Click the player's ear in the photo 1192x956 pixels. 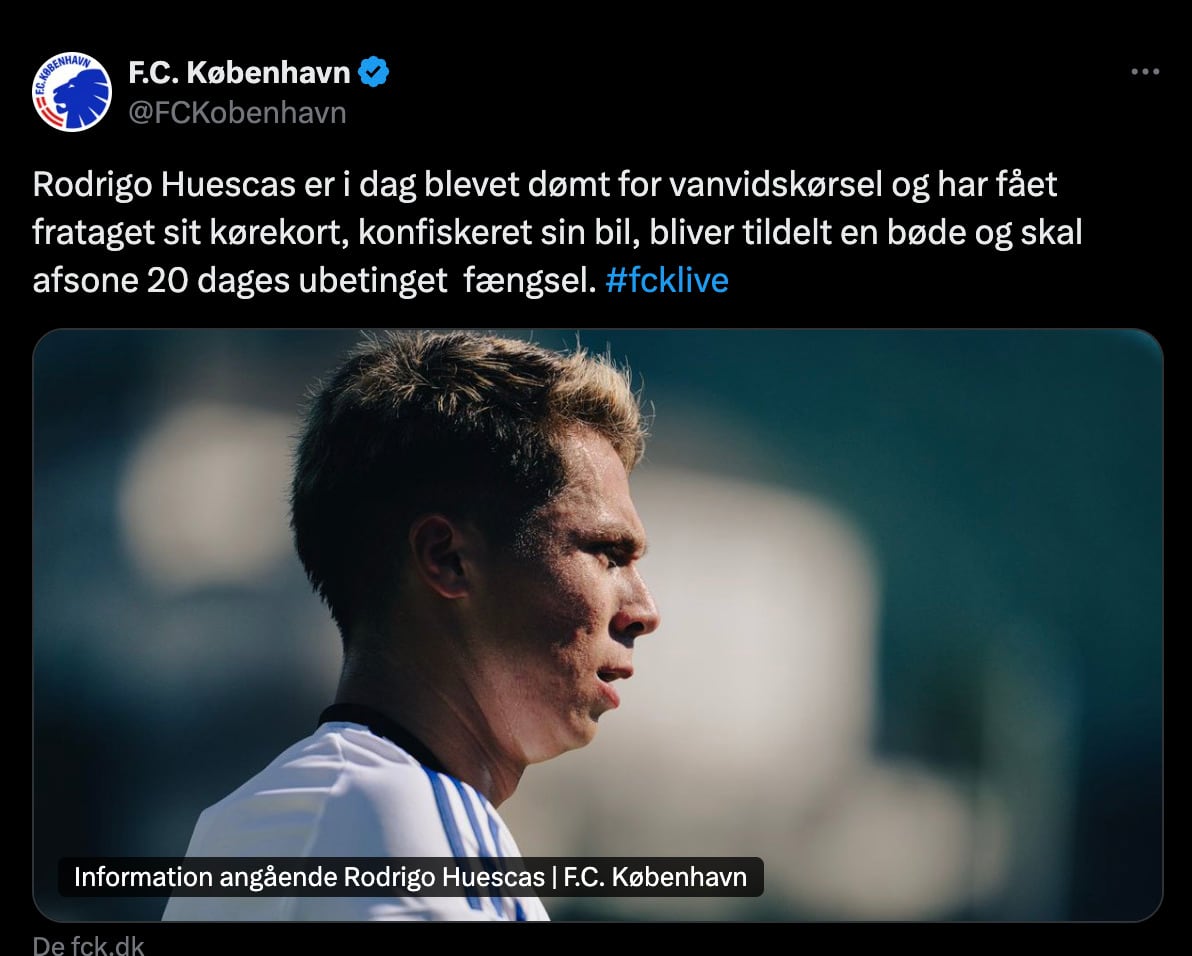pyautogui.click(x=441, y=557)
